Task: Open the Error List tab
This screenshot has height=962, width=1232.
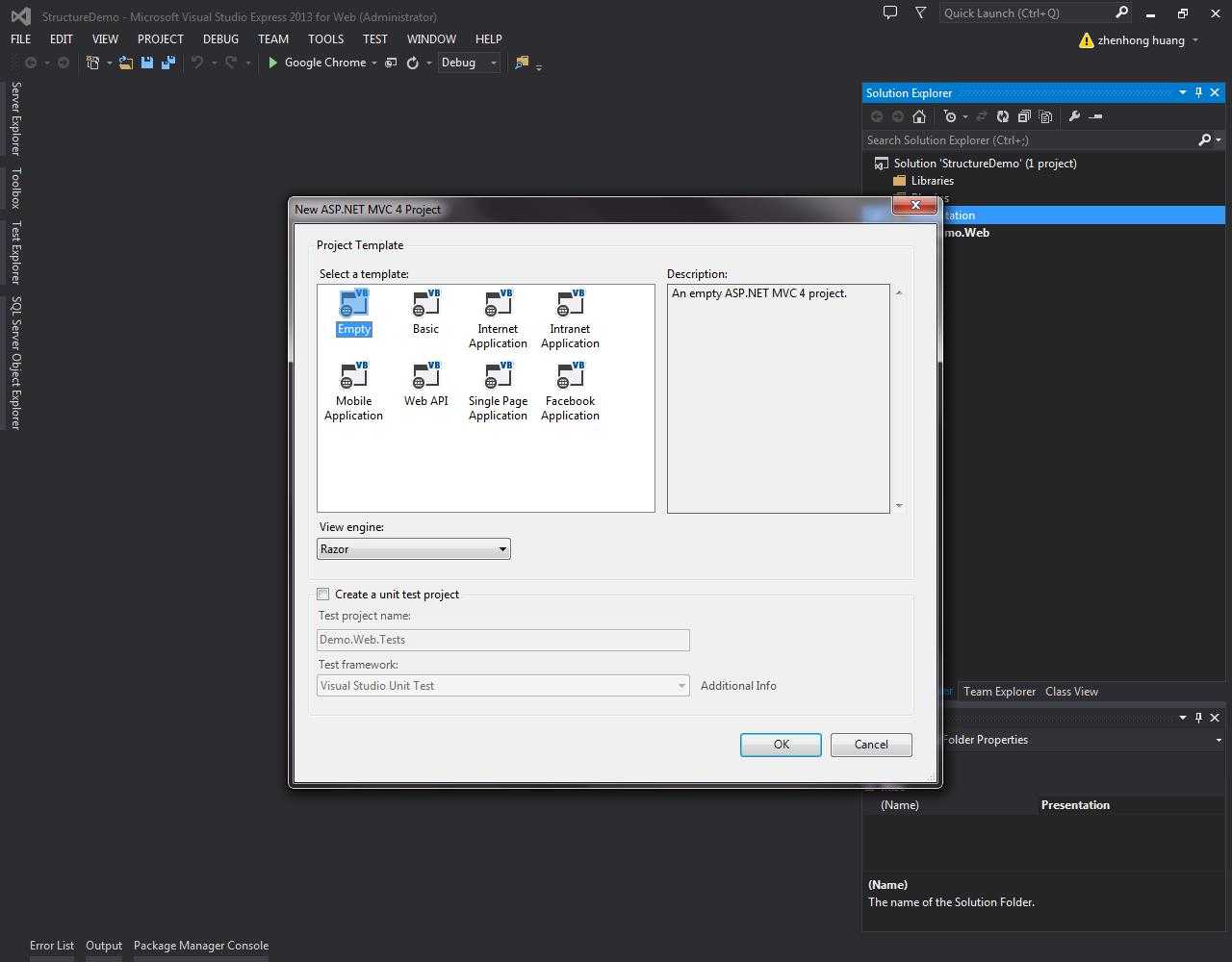Action: pyautogui.click(x=52, y=946)
